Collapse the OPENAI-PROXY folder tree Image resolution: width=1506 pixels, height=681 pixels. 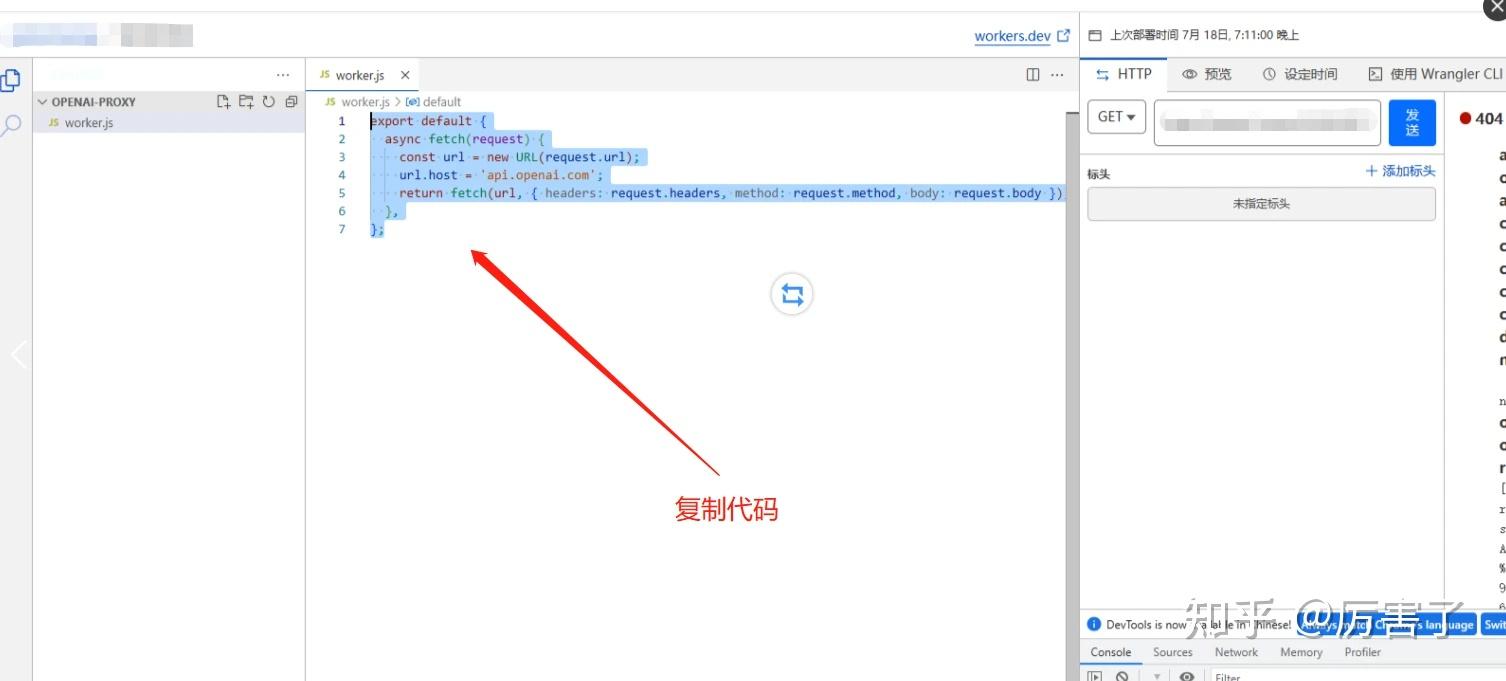pos(43,102)
